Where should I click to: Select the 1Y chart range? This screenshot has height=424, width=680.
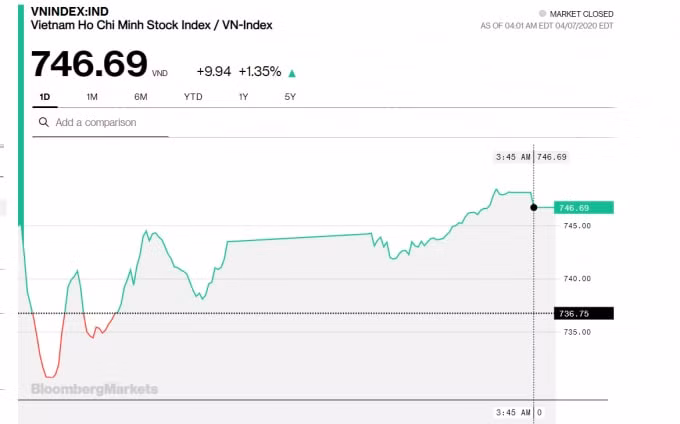click(243, 97)
